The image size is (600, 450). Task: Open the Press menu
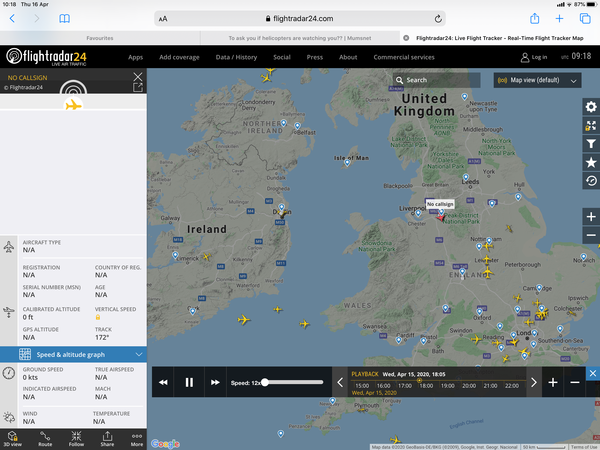[x=315, y=57]
